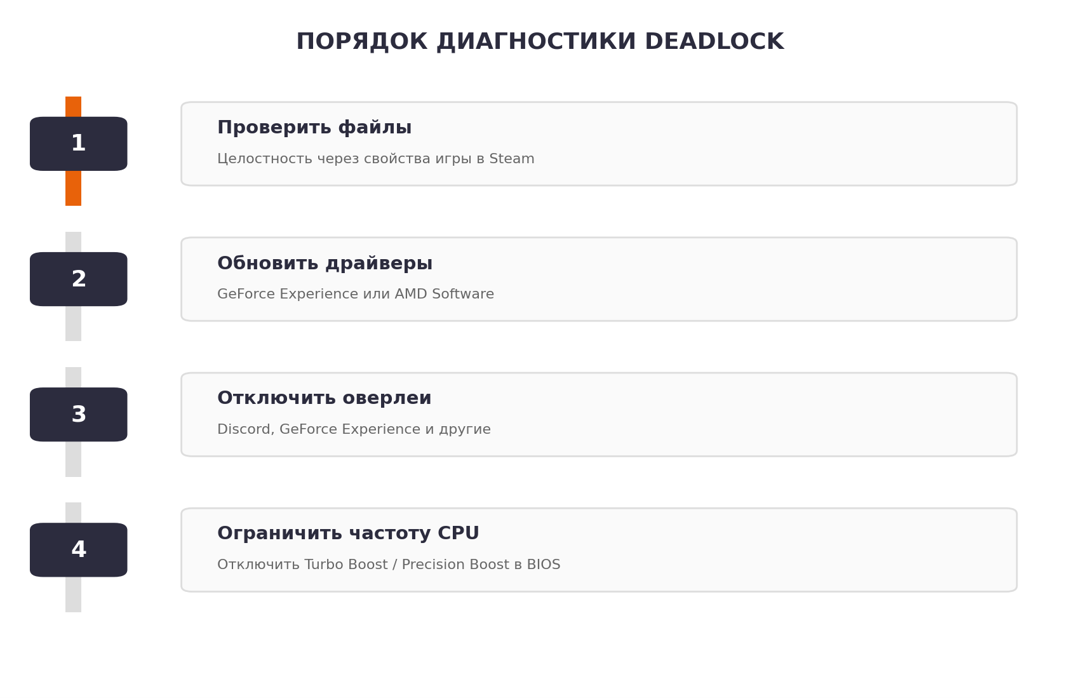This screenshot has height=698, width=1079.
Task: Select the heading "Ограничить частоту CPU"
Action: (348, 533)
